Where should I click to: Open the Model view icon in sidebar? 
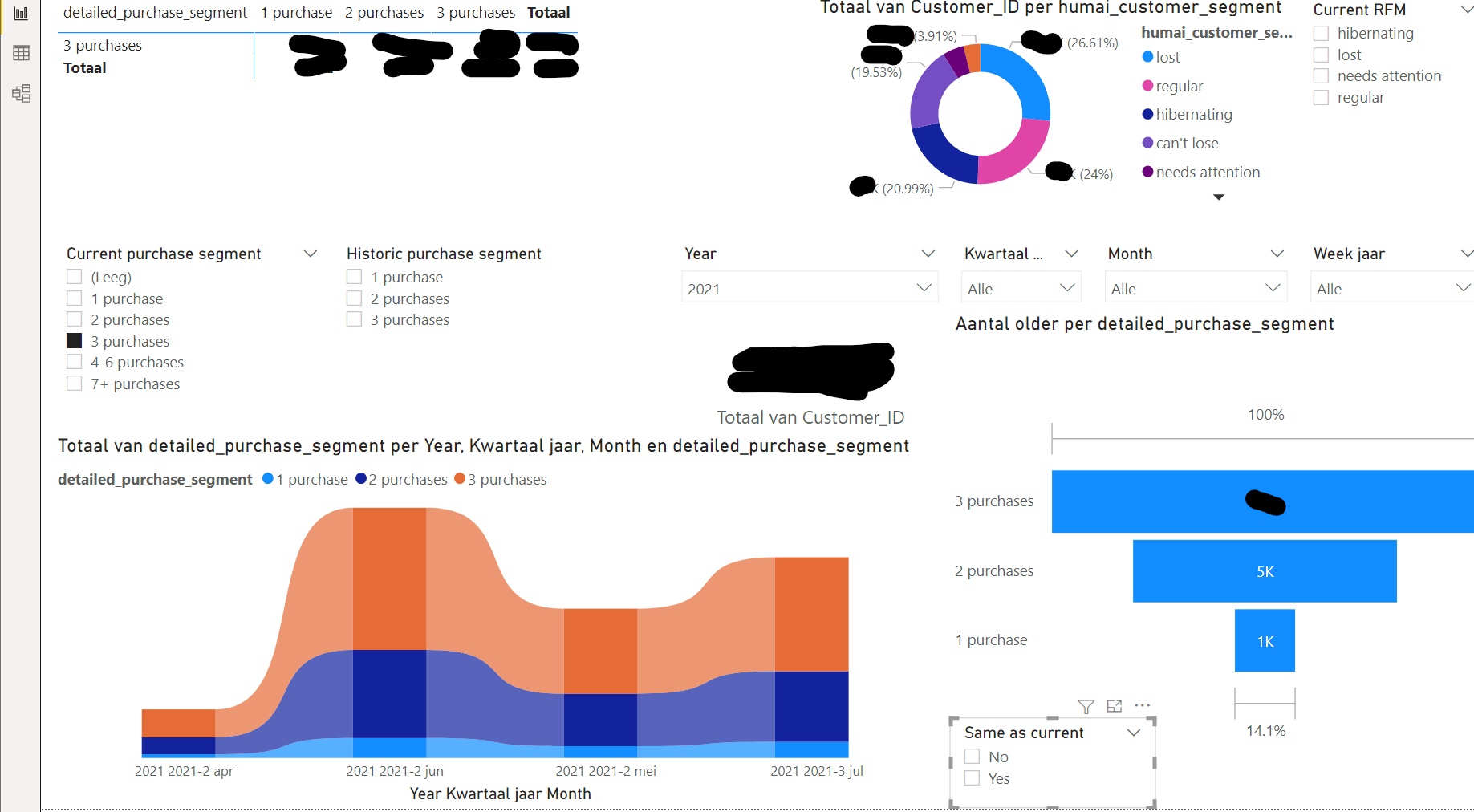(21, 93)
